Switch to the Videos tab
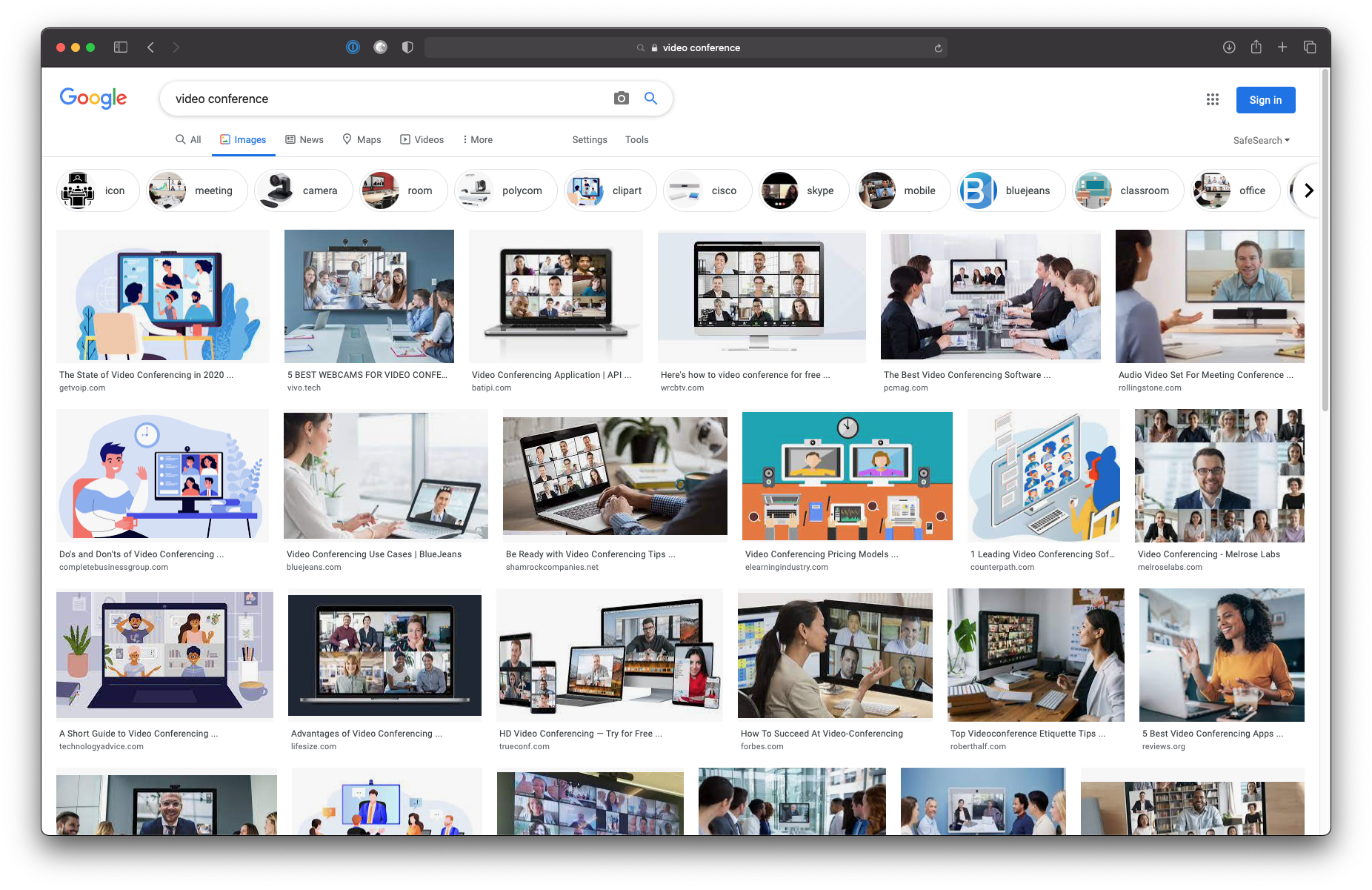 (x=422, y=139)
